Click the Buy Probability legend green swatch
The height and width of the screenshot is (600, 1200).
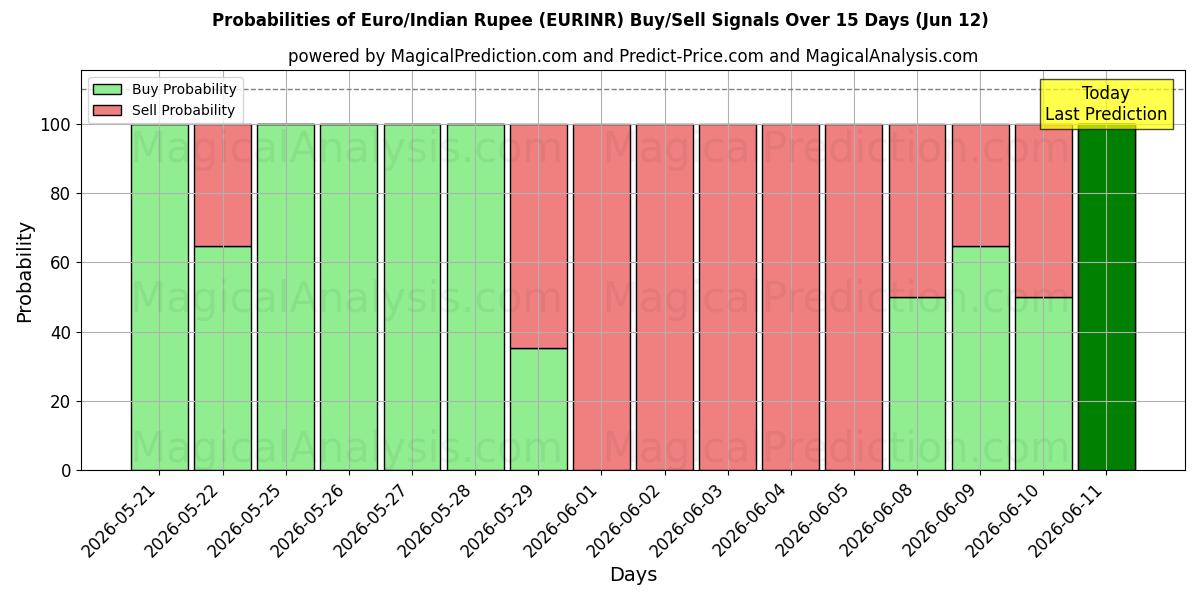pyautogui.click(x=107, y=89)
